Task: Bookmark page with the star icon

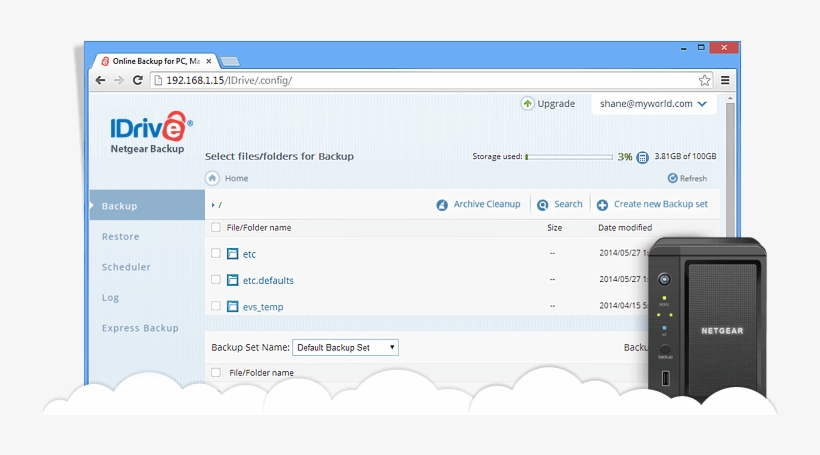Action: pos(704,80)
